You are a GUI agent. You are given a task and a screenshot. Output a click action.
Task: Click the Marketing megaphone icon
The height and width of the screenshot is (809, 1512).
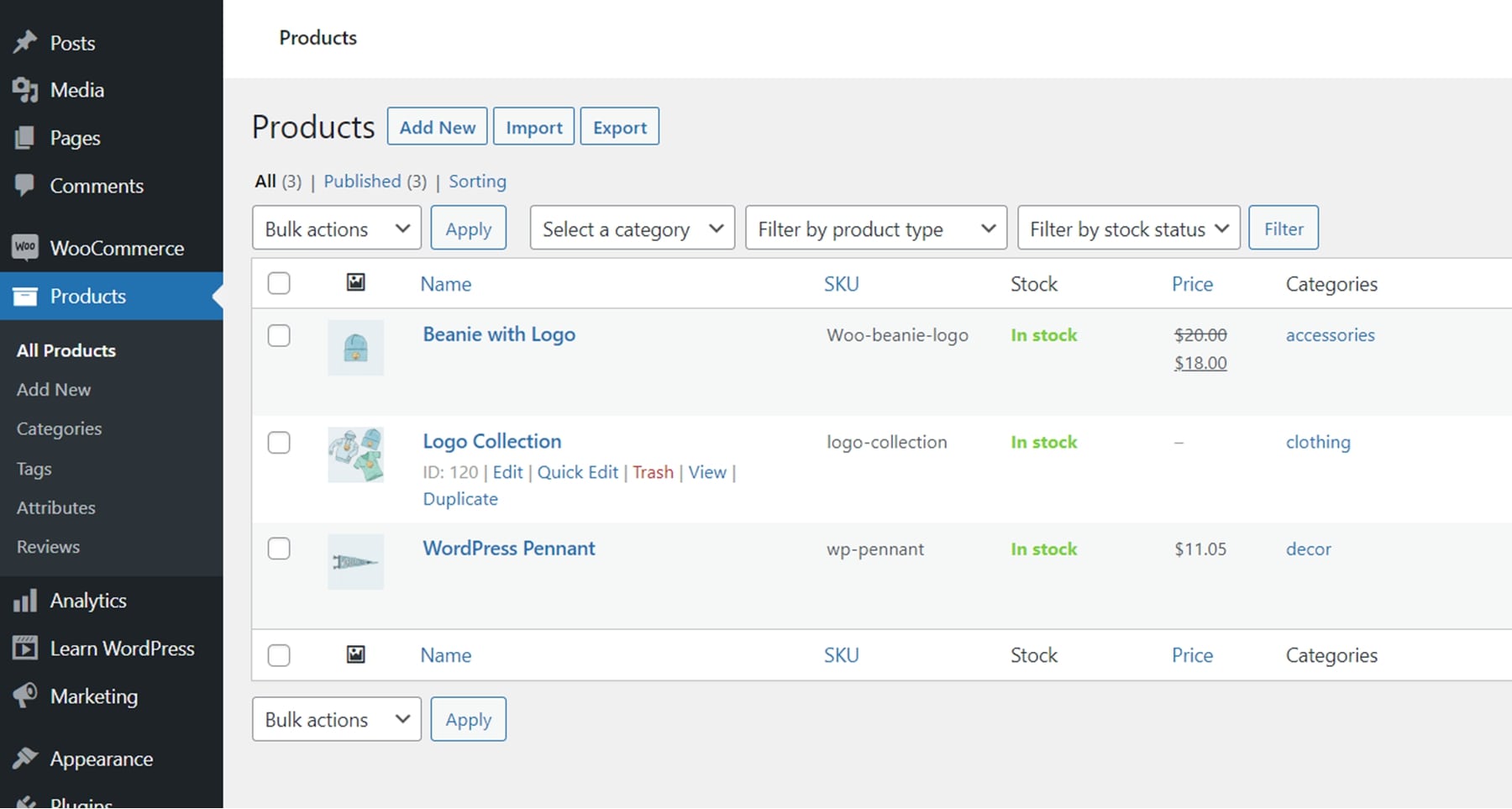[x=26, y=696]
